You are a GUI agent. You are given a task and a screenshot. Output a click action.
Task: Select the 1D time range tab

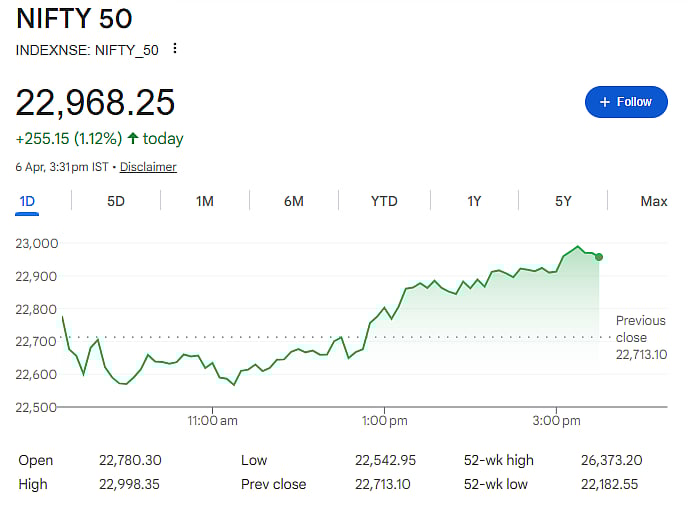[27, 201]
